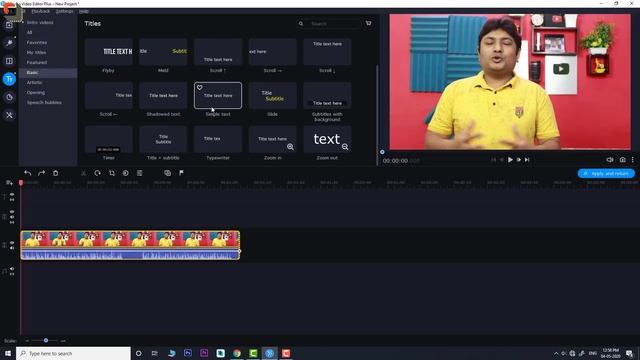The image size is (640, 360).
Task: Open the Filters magic wand tab
Action: point(9,43)
